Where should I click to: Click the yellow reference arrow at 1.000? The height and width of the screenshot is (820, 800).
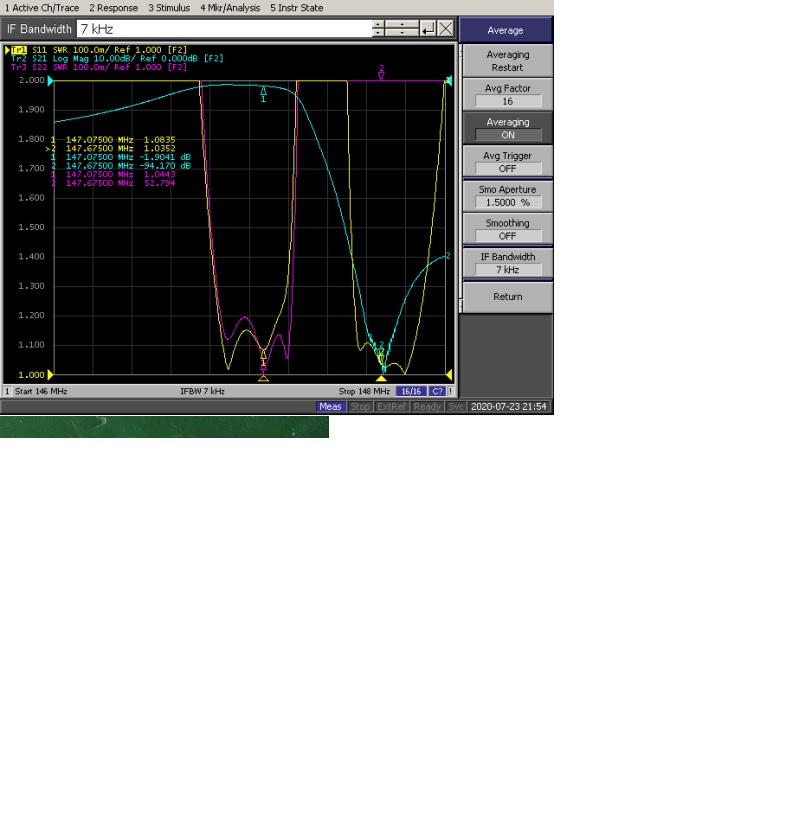(x=50, y=374)
